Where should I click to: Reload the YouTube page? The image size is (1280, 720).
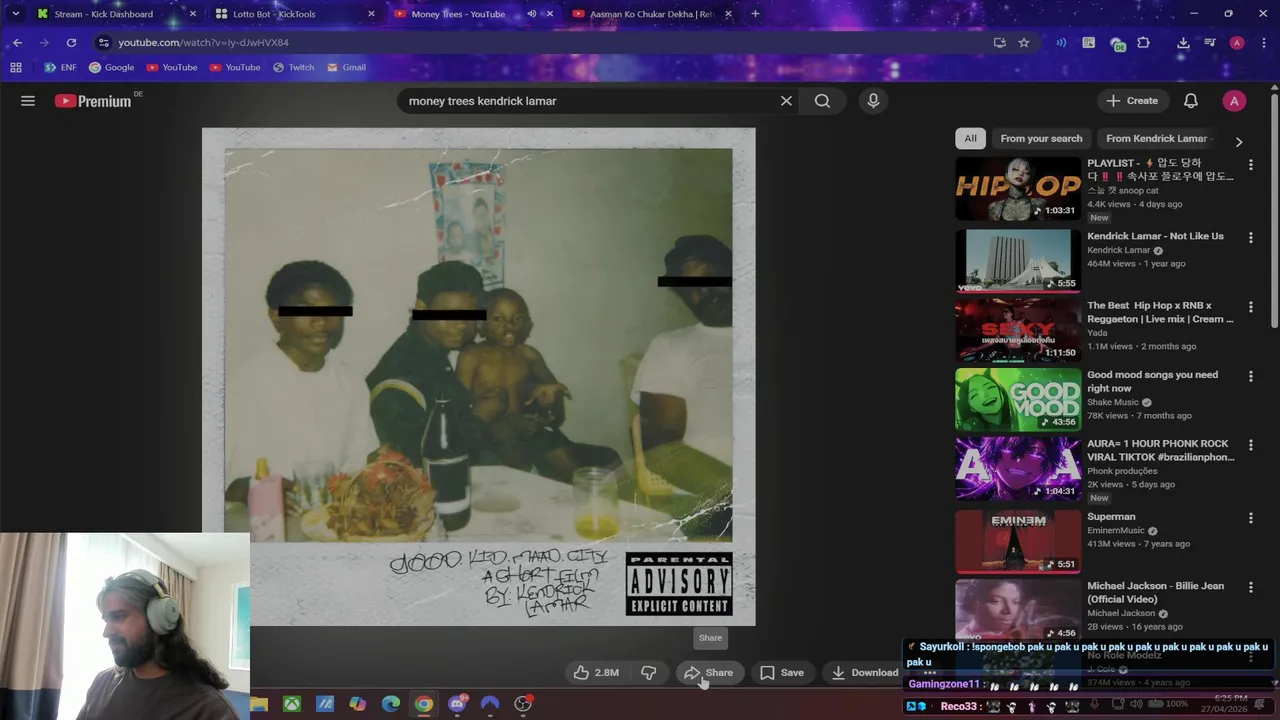[71, 43]
